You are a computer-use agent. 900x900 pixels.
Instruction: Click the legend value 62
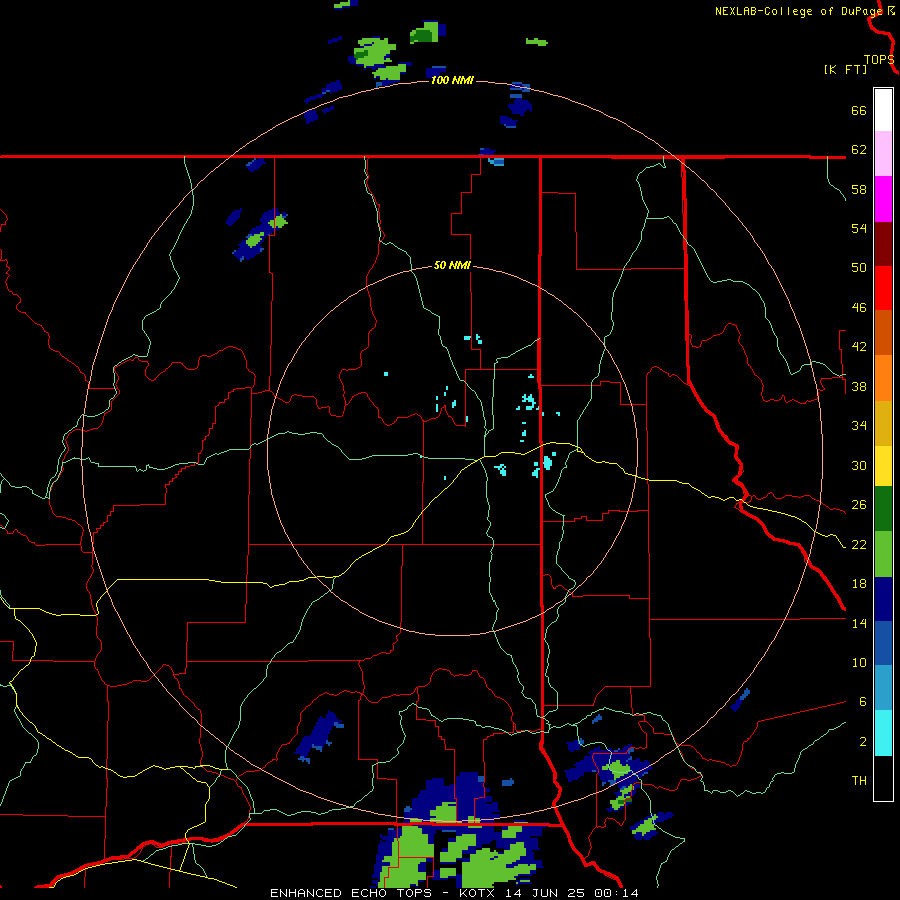(x=859, y=149)
